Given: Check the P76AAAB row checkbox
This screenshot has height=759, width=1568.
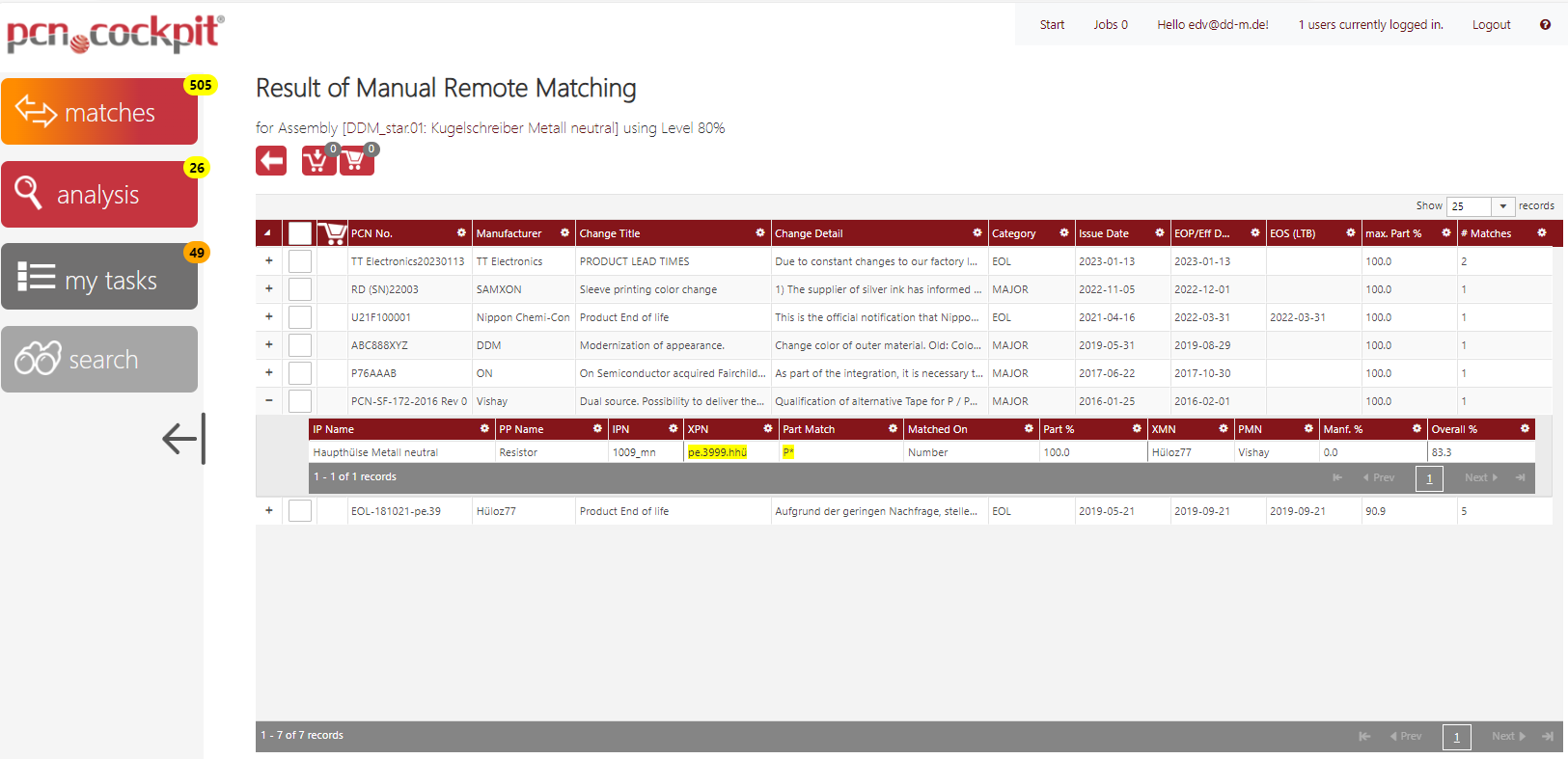Looking at the screenshot, I should (300, 373).
